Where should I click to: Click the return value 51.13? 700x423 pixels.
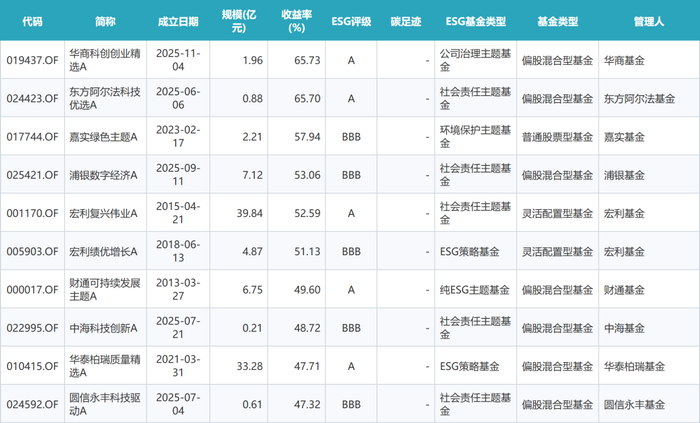[x=307, y=252]
